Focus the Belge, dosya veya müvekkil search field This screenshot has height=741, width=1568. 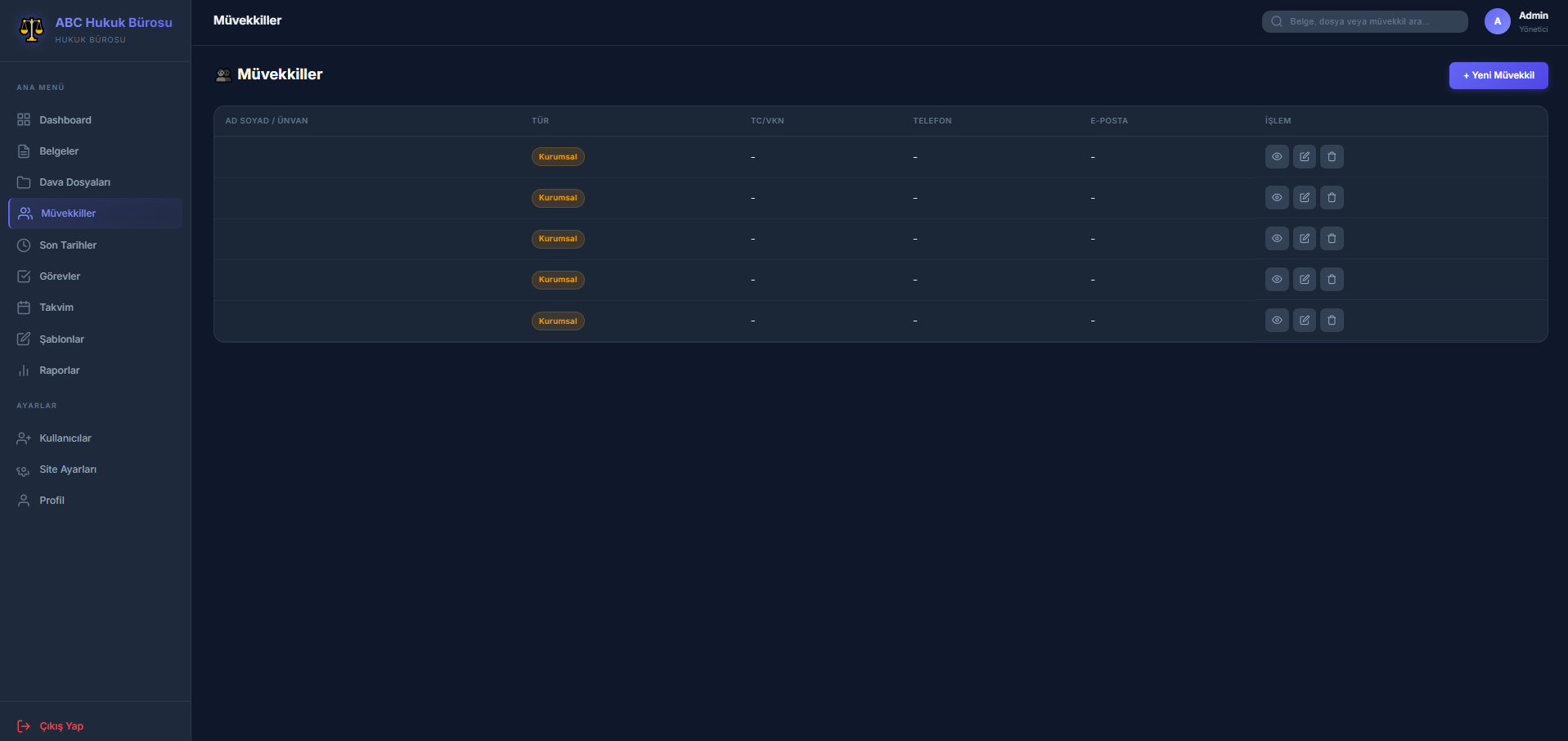click(x=1364, y=21)
